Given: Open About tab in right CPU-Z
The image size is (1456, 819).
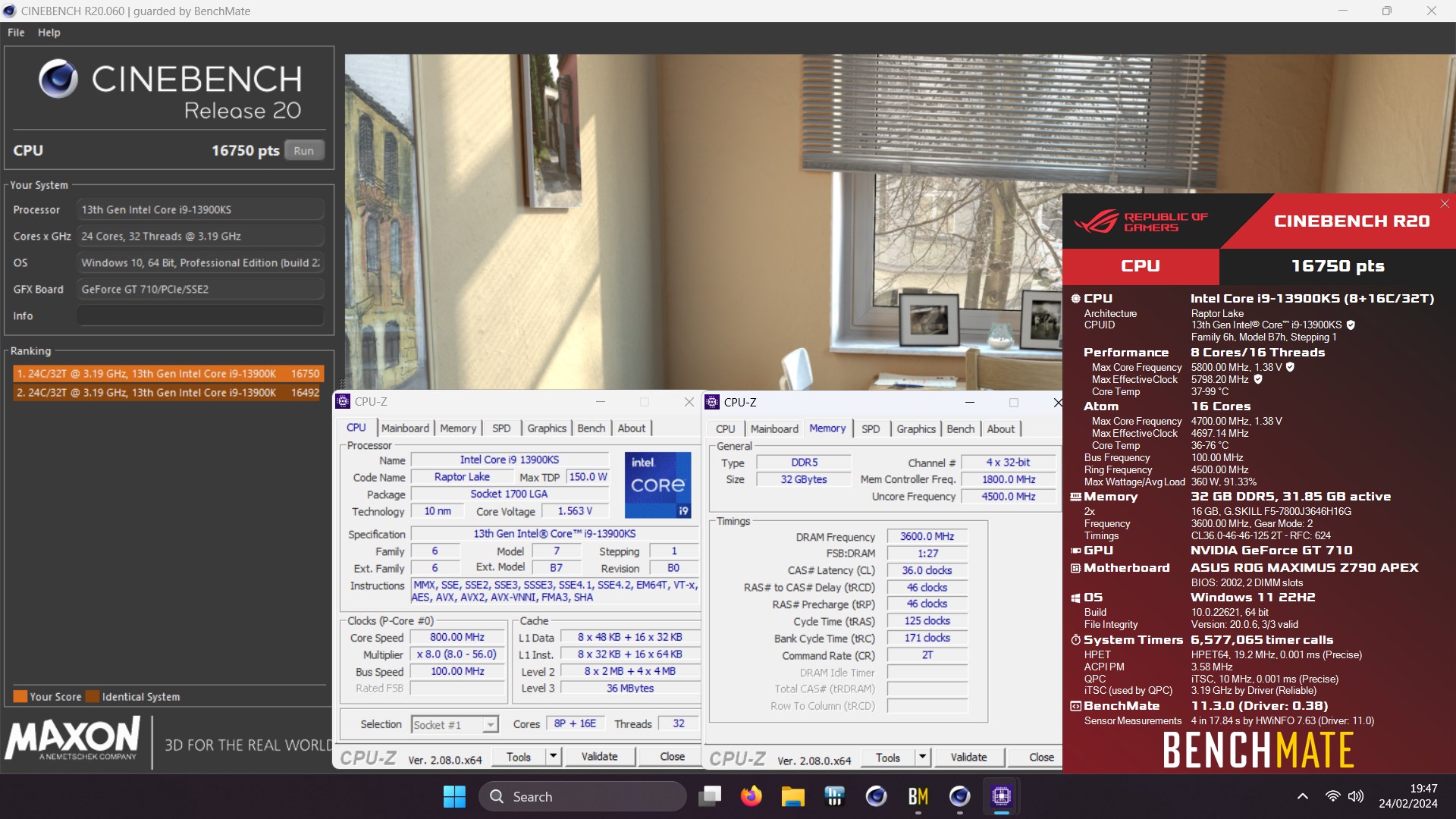Looking at the screenshot, I should click(1001, 429).
